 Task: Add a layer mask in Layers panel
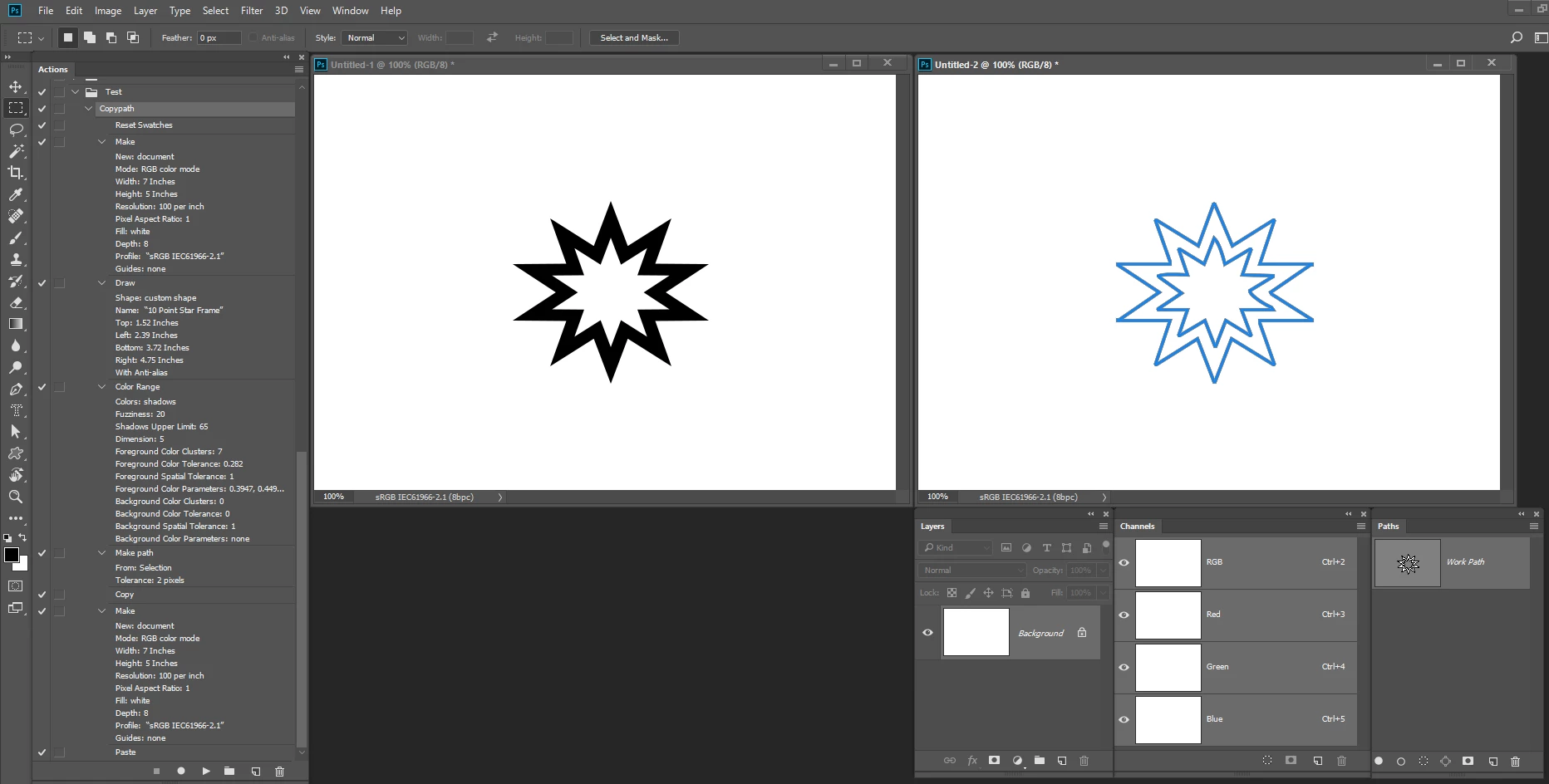(x=994, y=760)
